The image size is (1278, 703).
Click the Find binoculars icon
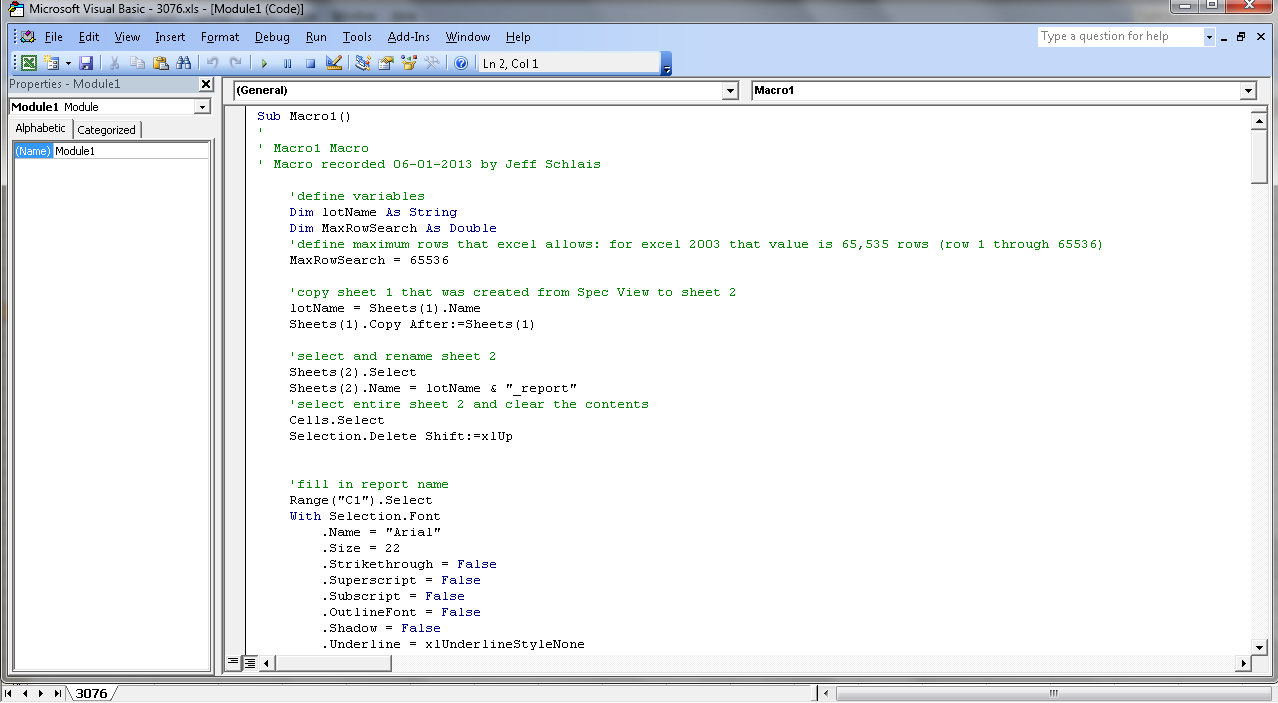[x=183, y=63]
